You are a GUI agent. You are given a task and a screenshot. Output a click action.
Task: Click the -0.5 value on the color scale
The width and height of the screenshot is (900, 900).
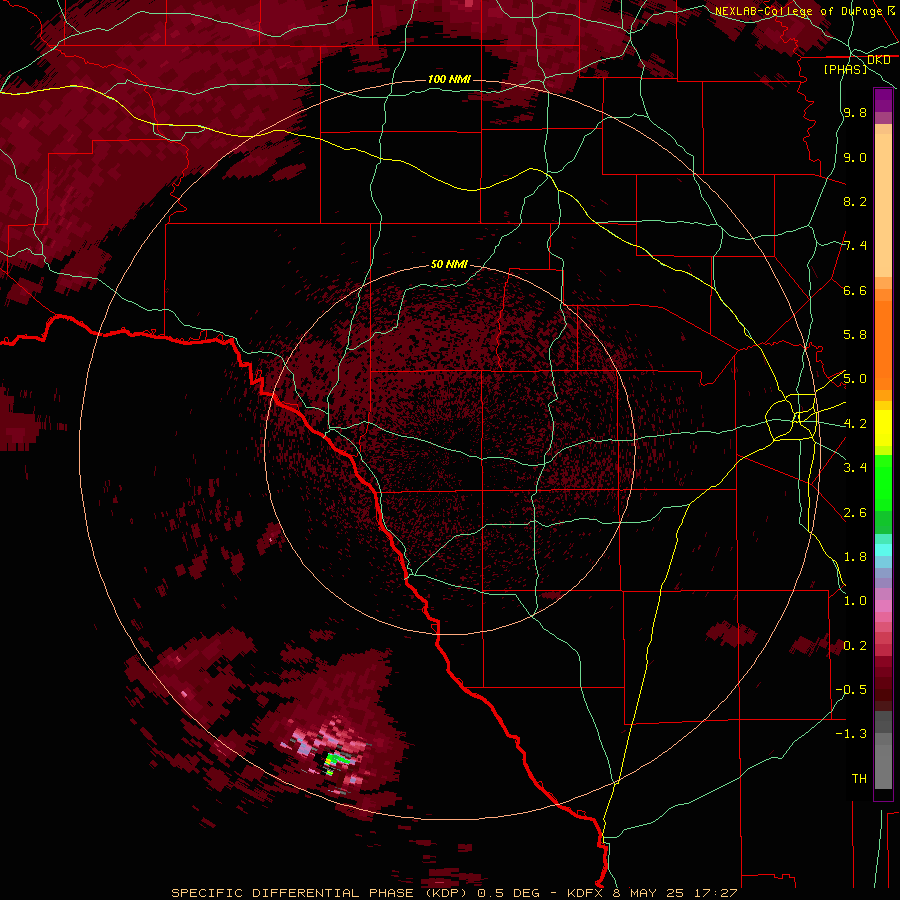click(x=851, y=690)
